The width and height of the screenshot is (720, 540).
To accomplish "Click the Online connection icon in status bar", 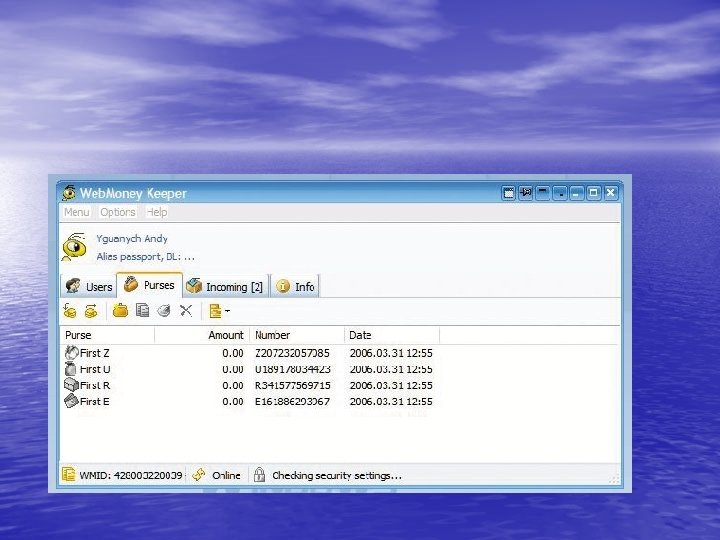I will [199, 475].
